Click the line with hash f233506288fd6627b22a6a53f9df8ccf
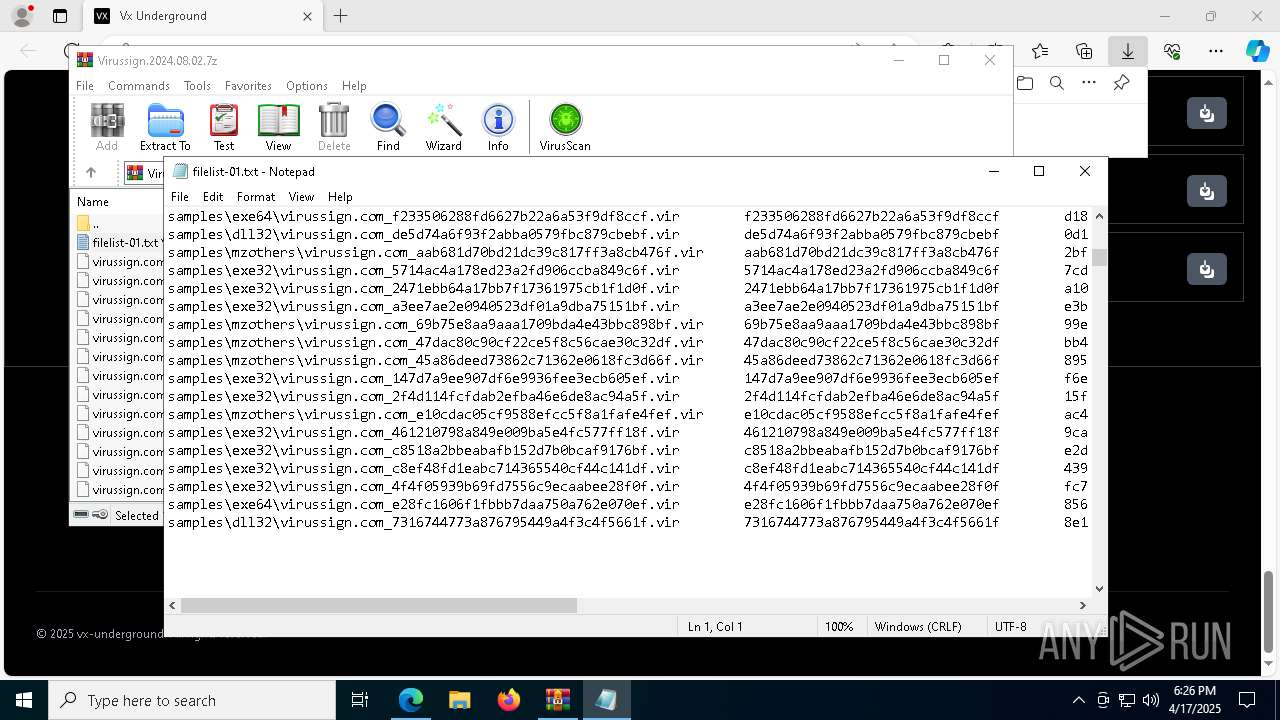This screenshot has height=720, width=1280. [x=627, y=216]
